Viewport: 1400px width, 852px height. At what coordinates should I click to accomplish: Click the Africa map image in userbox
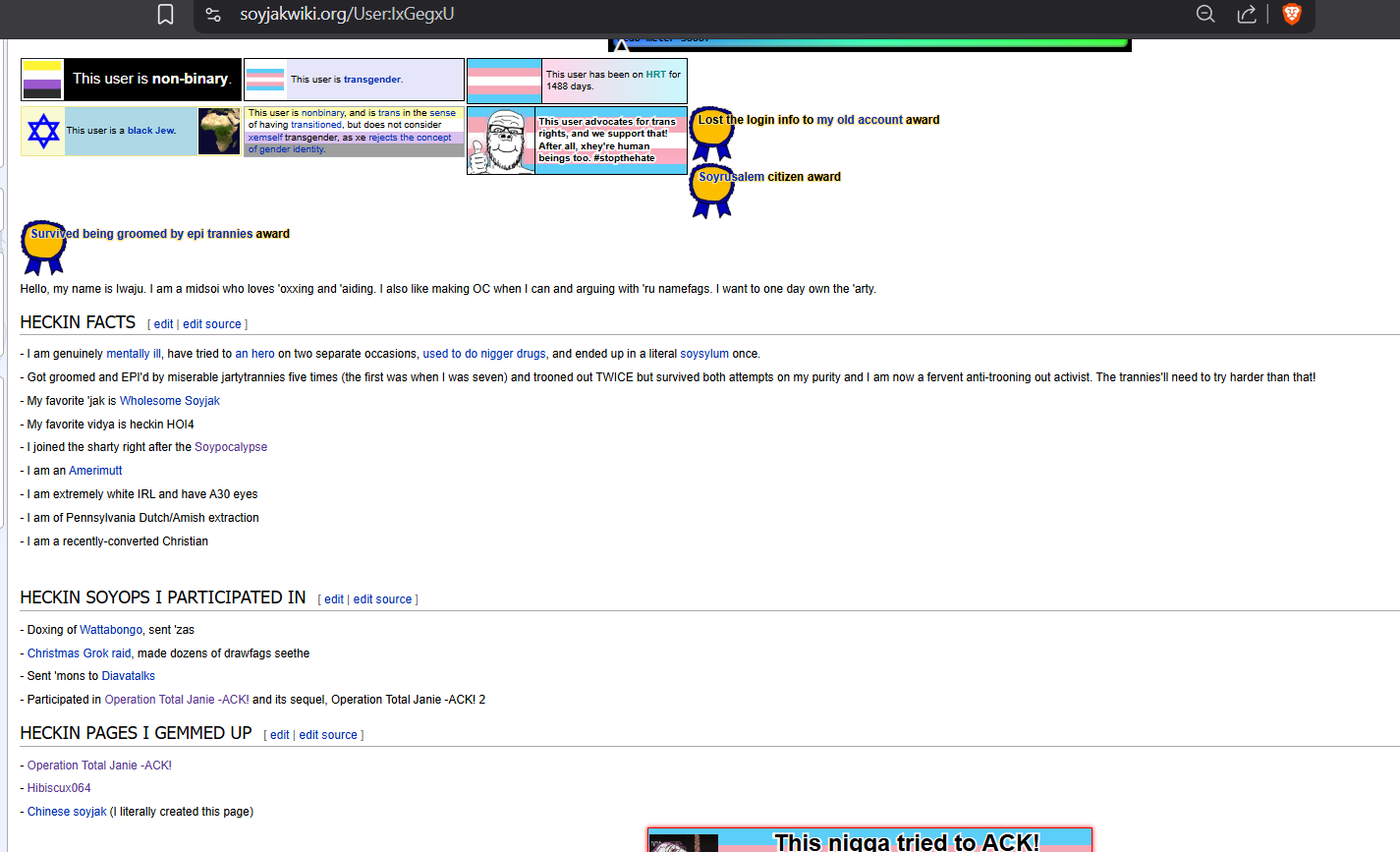tap(218, 131)
